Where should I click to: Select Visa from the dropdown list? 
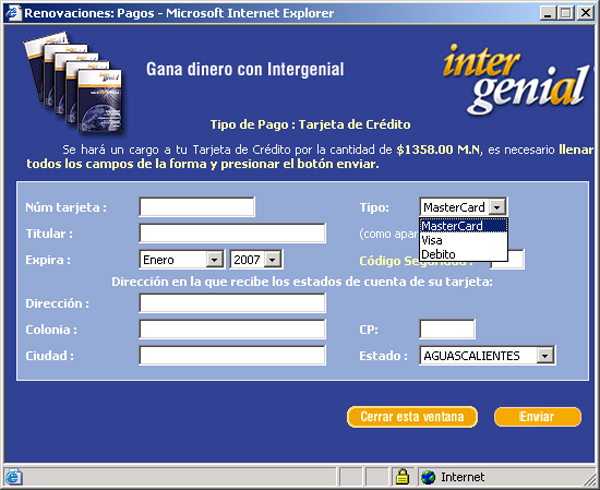point(463,240)
